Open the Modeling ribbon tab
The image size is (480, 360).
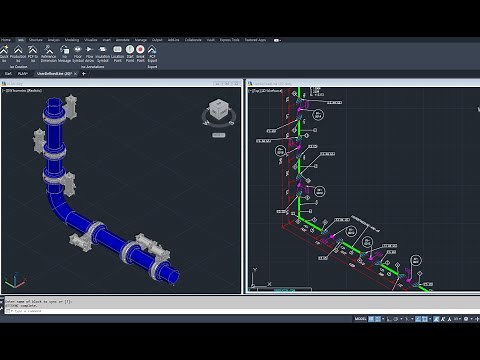click(72, 40)
